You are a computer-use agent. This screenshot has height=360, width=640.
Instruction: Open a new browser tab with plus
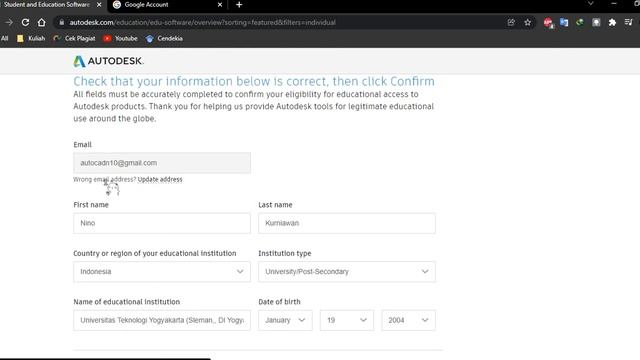pos(239,5)
